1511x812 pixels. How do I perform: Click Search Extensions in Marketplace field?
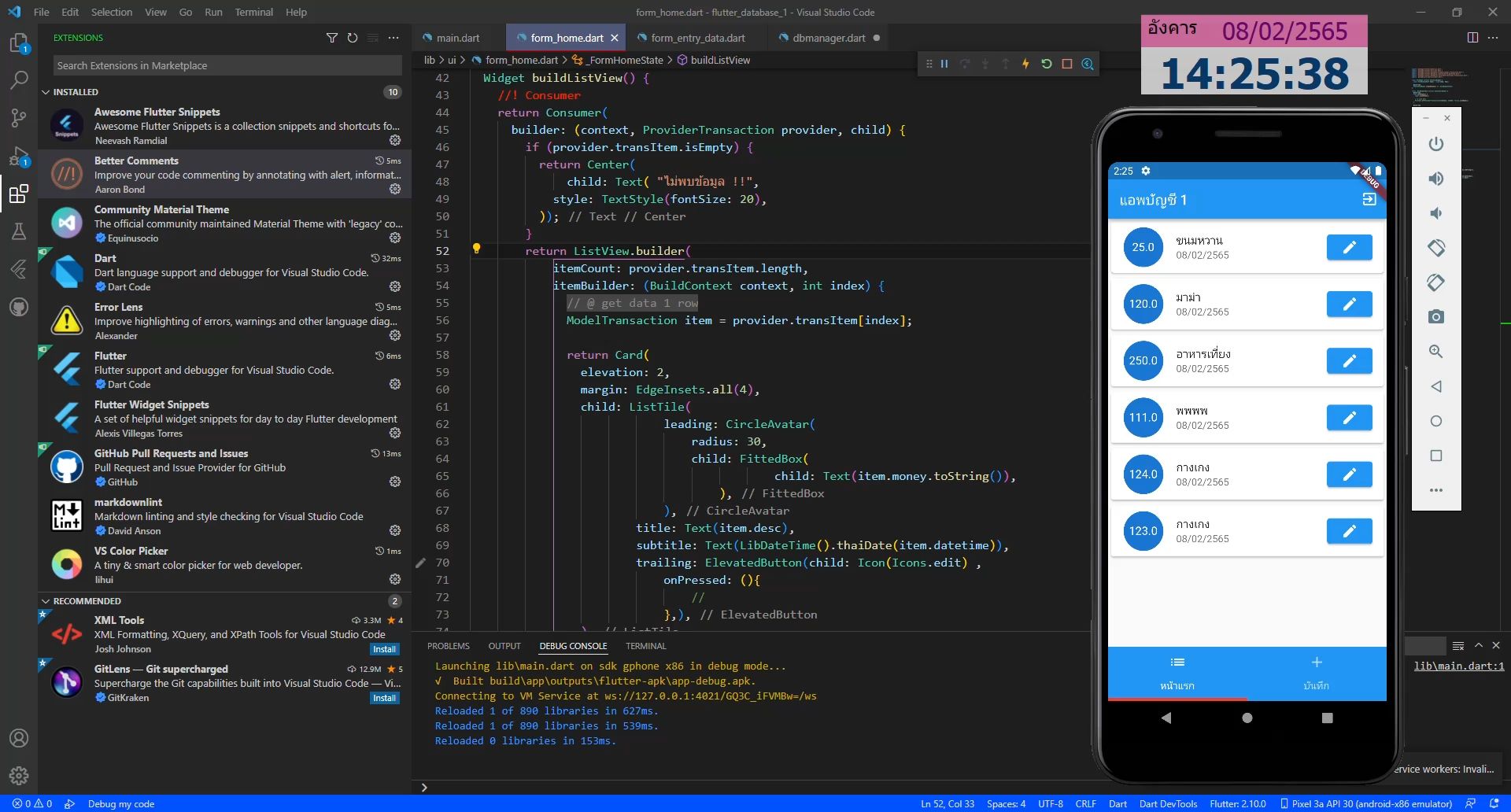(227, 65)
